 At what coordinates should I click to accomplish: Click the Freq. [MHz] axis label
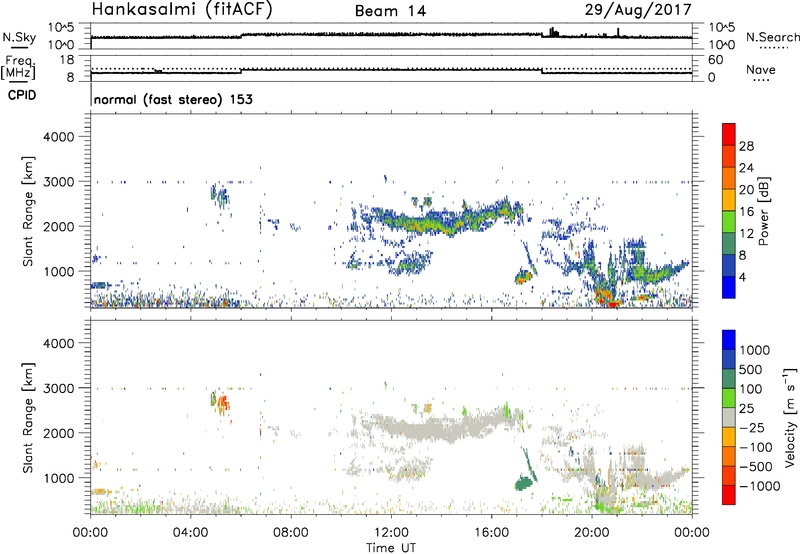point(18,67)
